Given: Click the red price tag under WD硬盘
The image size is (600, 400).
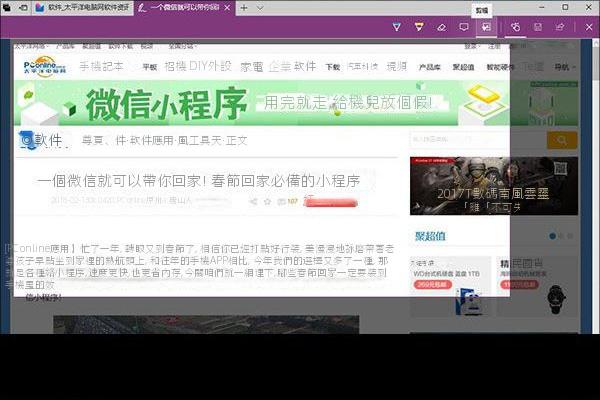Looking at the screenshot, I should click(432, 284).
